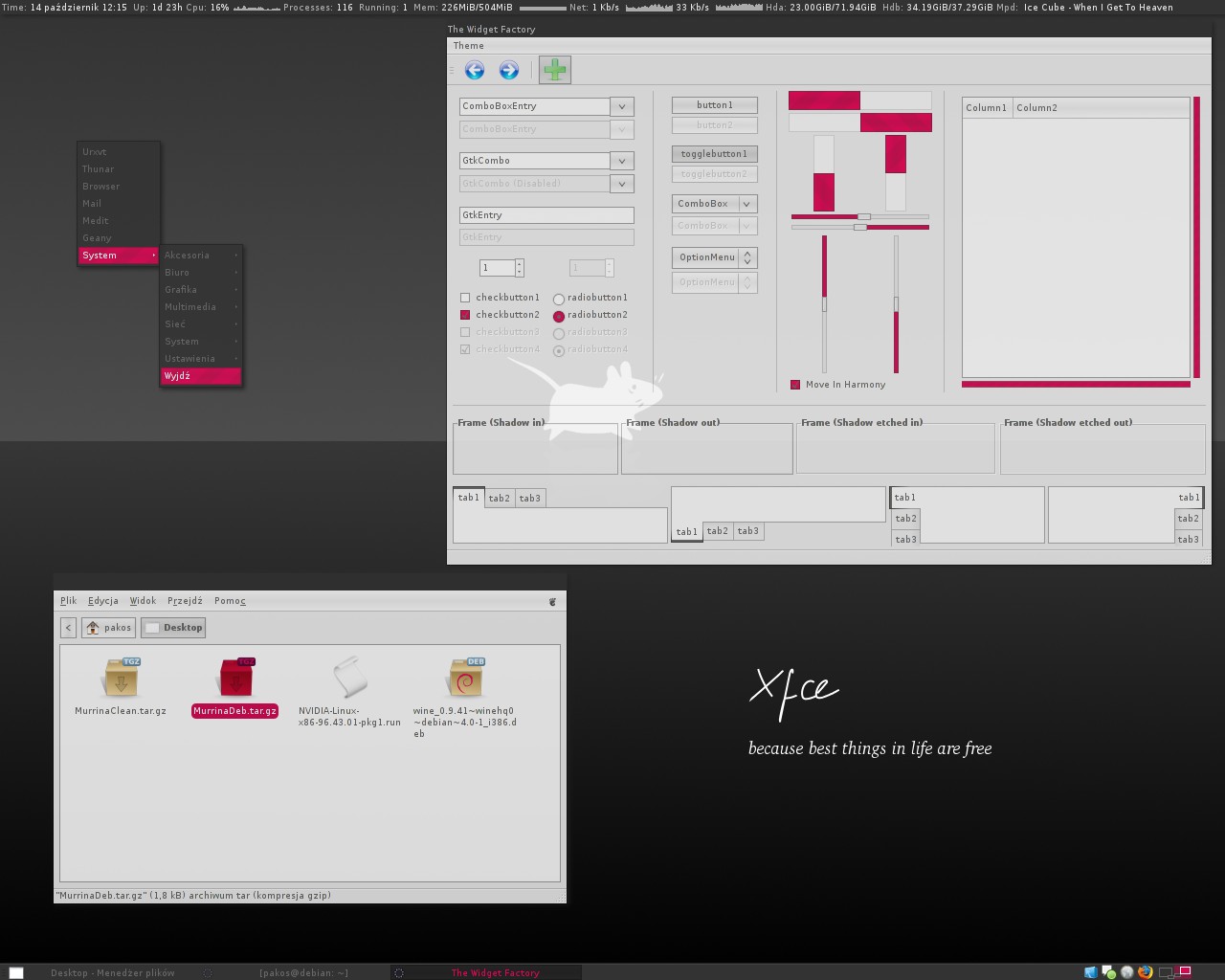Open the pakos home folder path button
Viewport: 1225px width, 980px height.
coord(108,628)
